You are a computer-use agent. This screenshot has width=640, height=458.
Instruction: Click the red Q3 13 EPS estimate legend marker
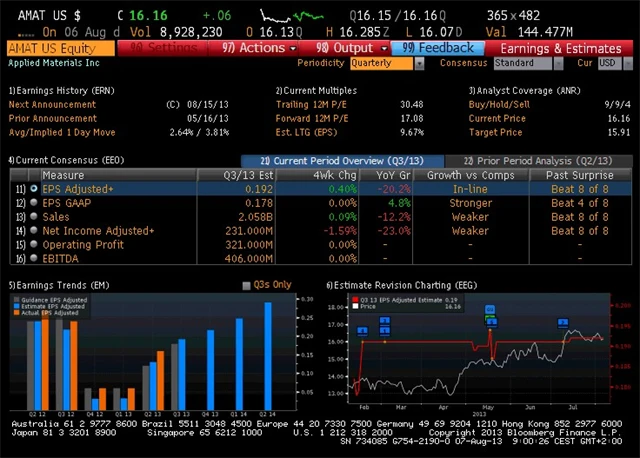point(353,298)
